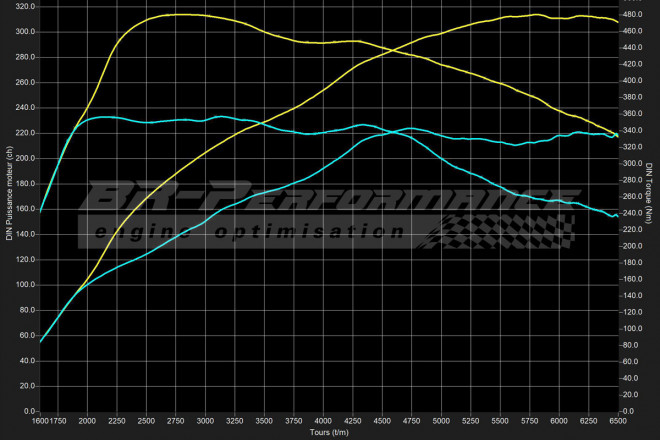Select the "Tours (t/m)" x-axis title
The image size is (660, 440).
coord(328,433)
